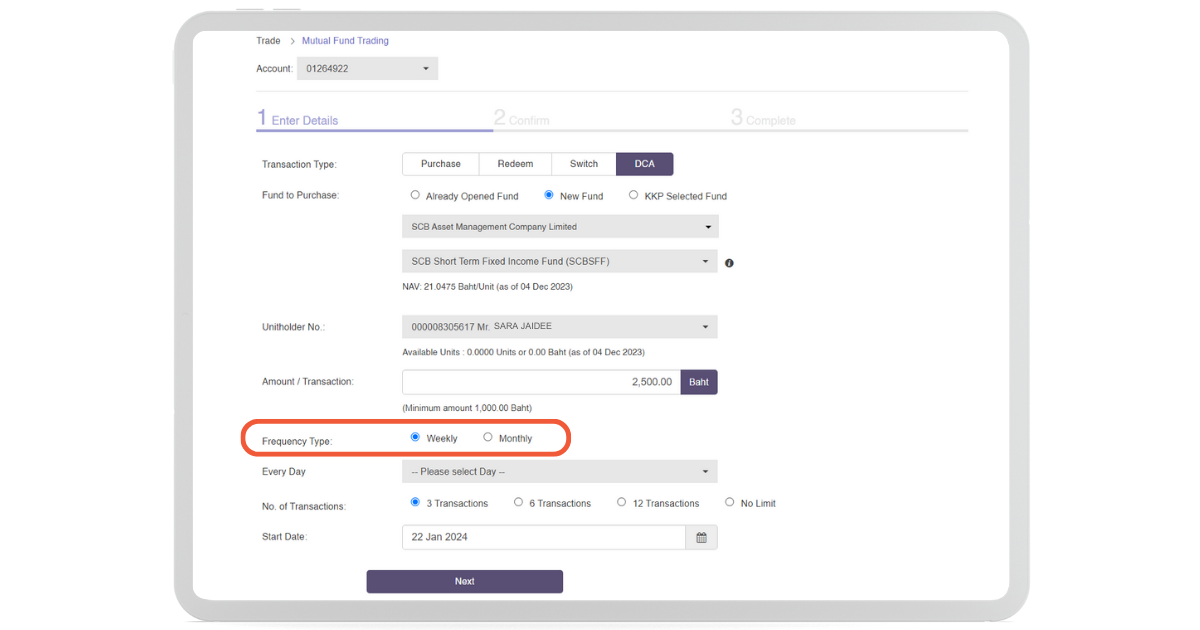Select the Switch transaction type

[583, 164]
